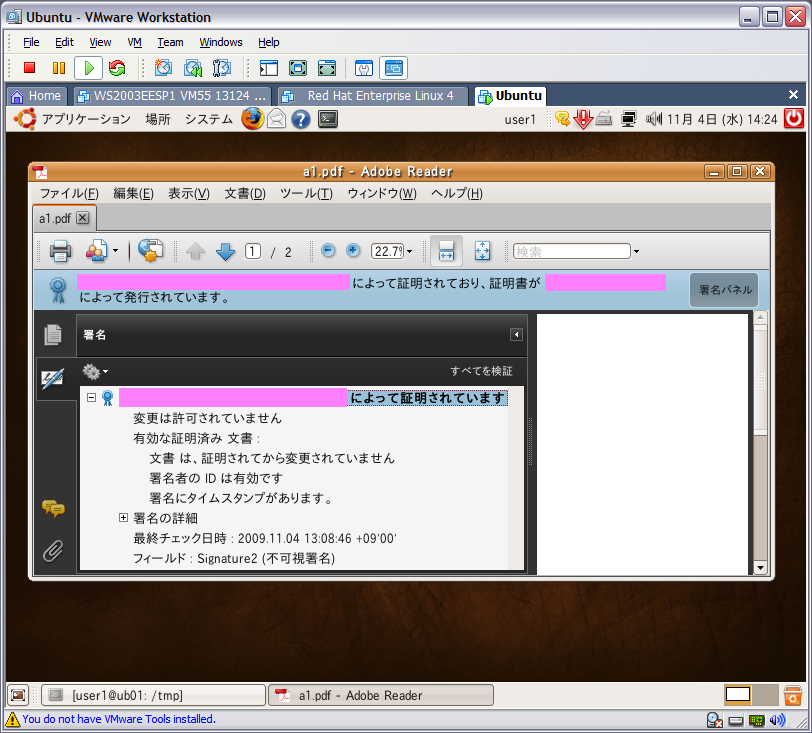Open the Comments panel speech bubble icon
Viewport: 812px width, 733px height.
(x=53, y=509)
